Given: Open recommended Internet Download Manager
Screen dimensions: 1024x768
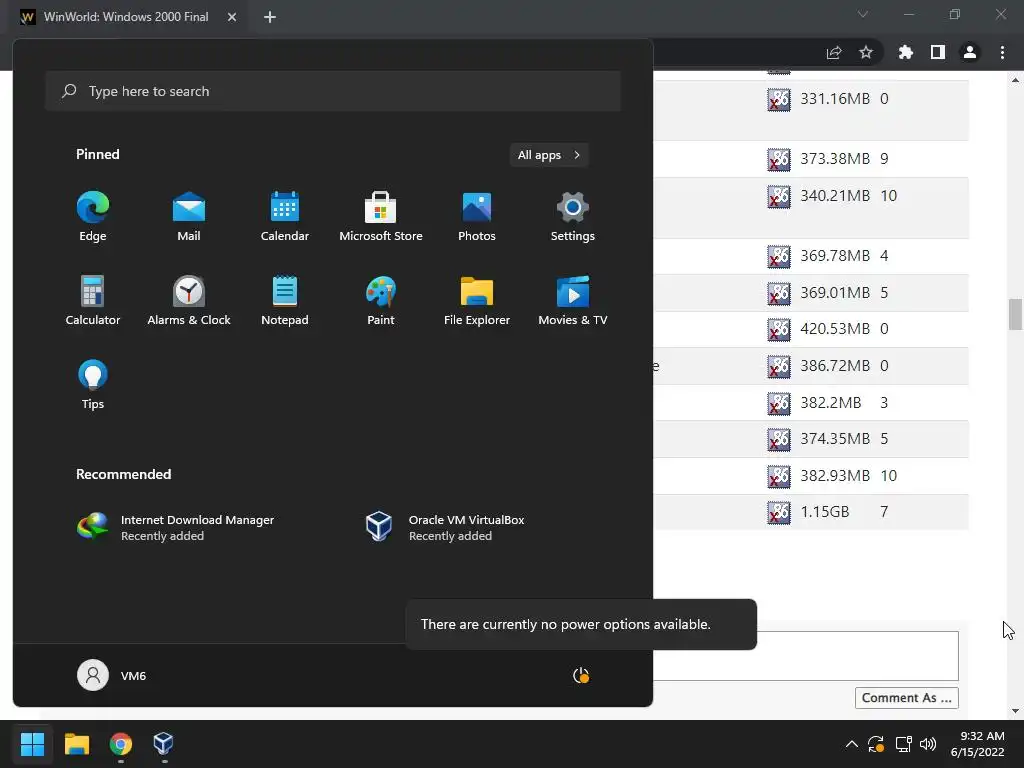Looking at the screenshot, I should coord(176,527).
